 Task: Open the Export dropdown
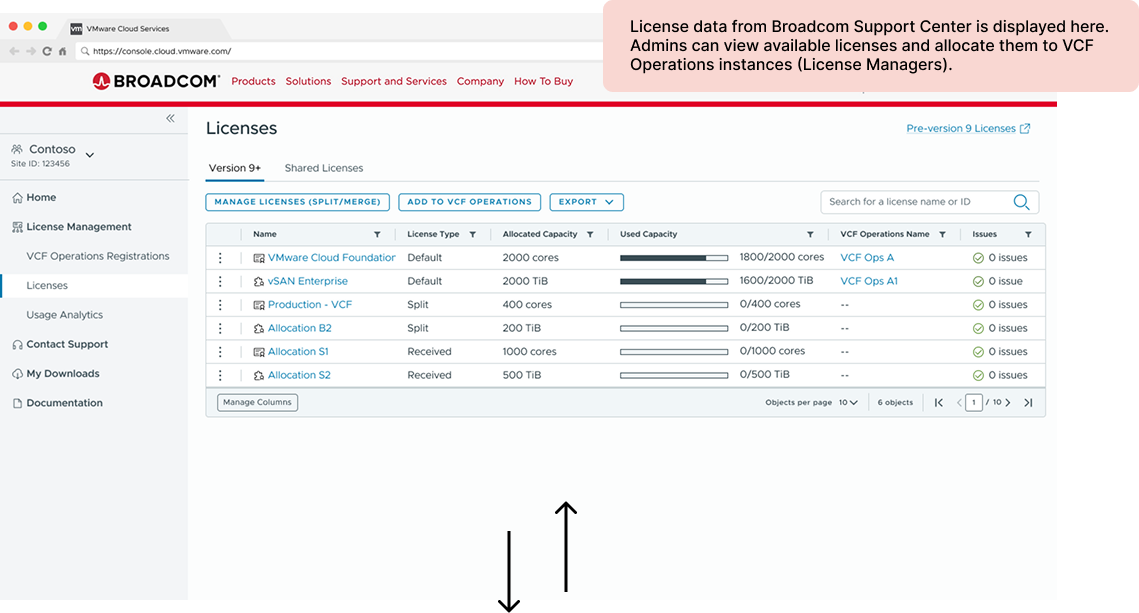coord(586,202)
